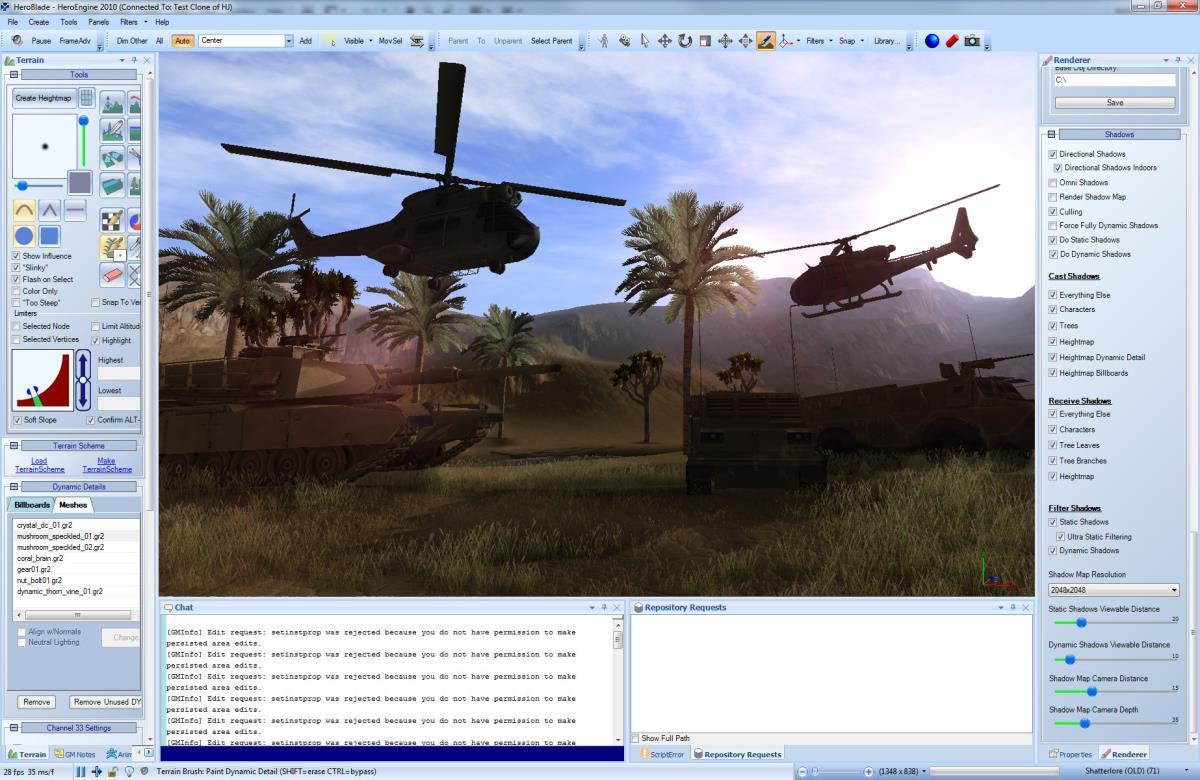
Task: Pick the circular rotate tool
Action: click(x=685, y=41)
